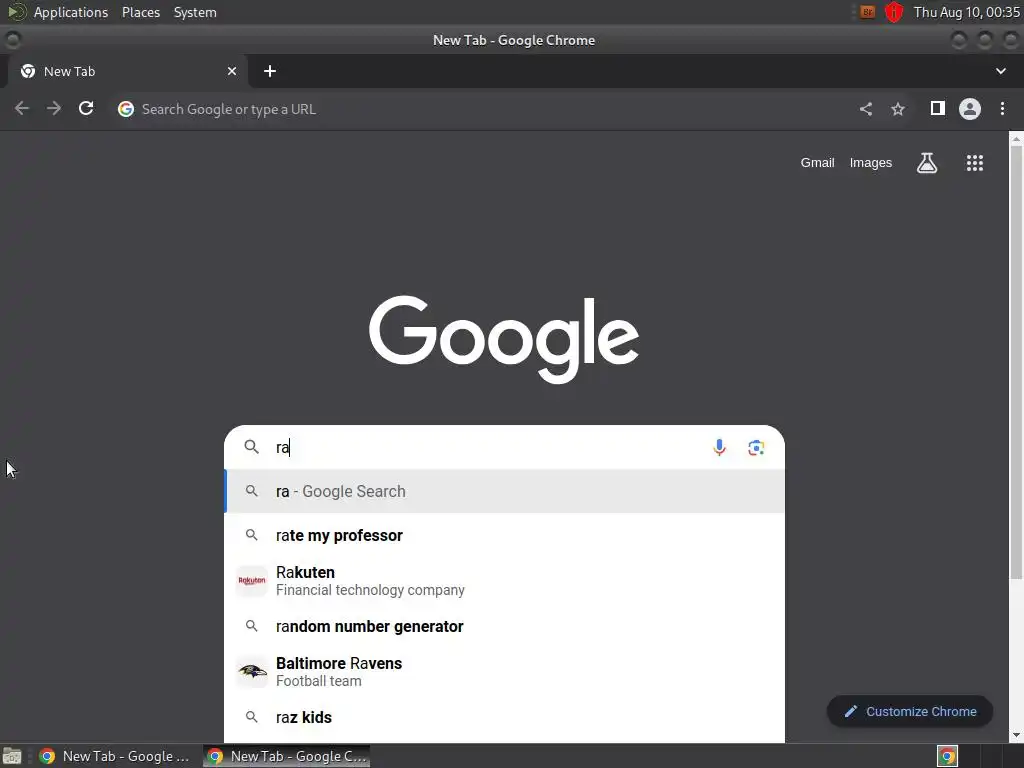Open the Places menu
Image resolution: width=1024 pixels, height=768 pixels.
coord(140,12)
